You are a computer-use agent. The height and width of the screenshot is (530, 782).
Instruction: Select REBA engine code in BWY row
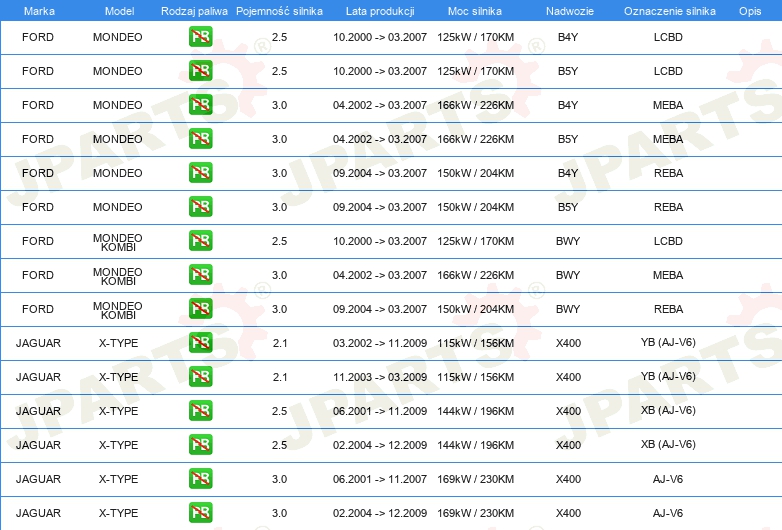click(x=669, y=309)
